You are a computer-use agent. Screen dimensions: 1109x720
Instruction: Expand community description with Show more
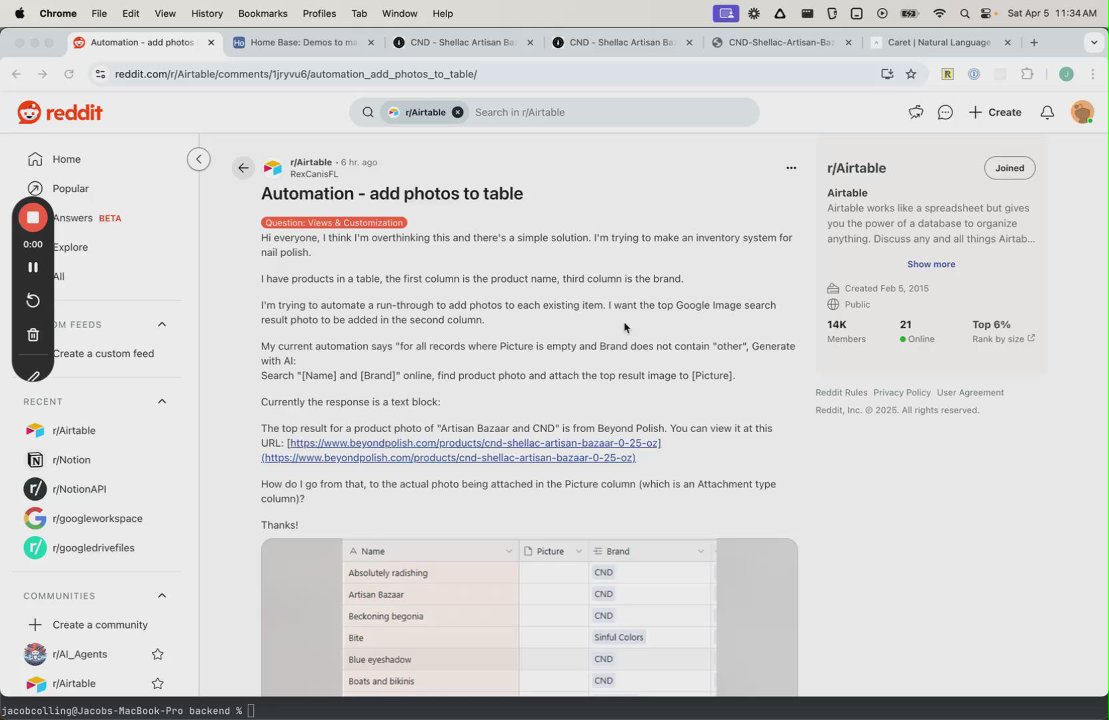pos(931,264)
